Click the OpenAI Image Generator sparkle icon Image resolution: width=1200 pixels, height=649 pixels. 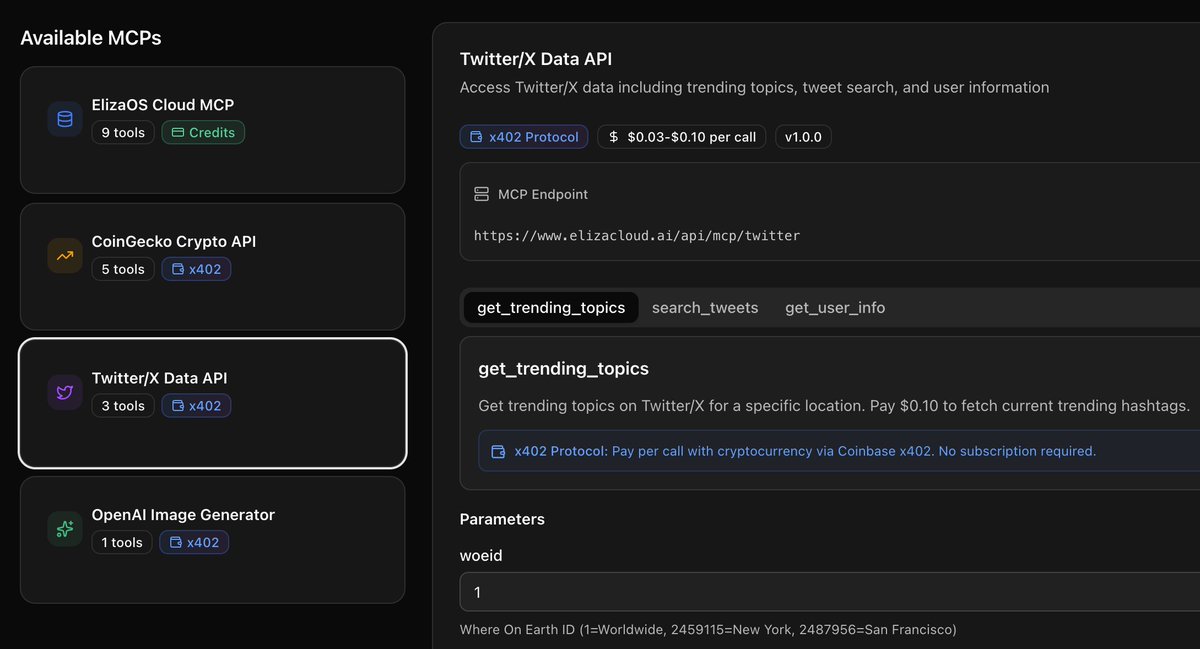coord(64,528)
